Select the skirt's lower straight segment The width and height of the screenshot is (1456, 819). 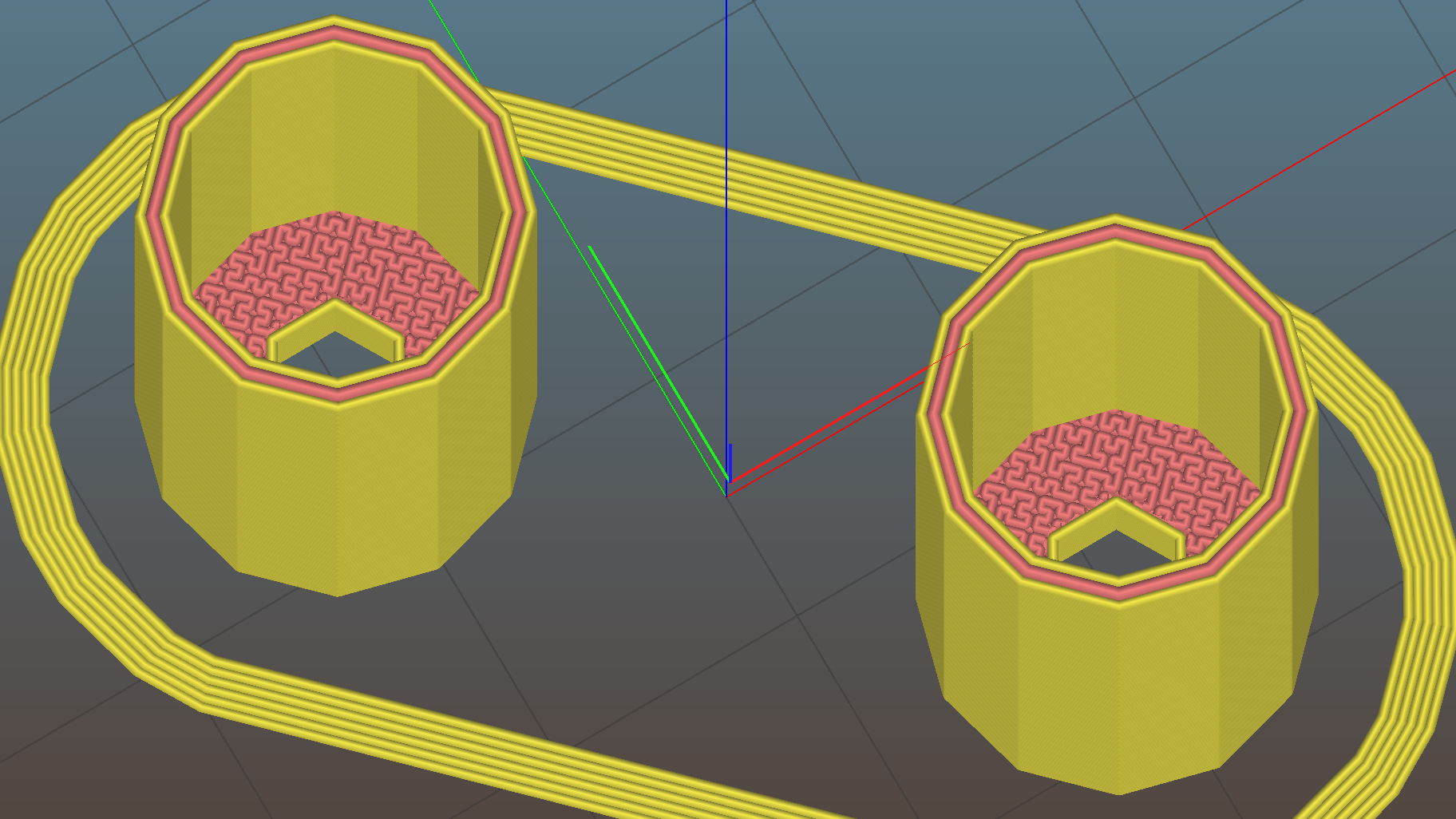(479, 734)
